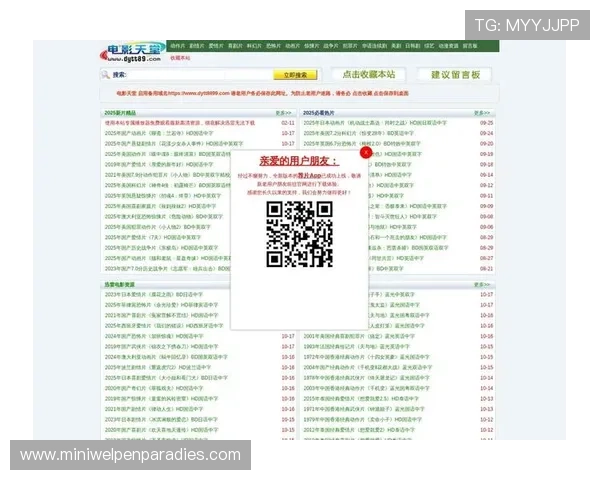600x480 pixels.
Task: Click the 影片App link in the popup
Action: click(x=309, y=176)
